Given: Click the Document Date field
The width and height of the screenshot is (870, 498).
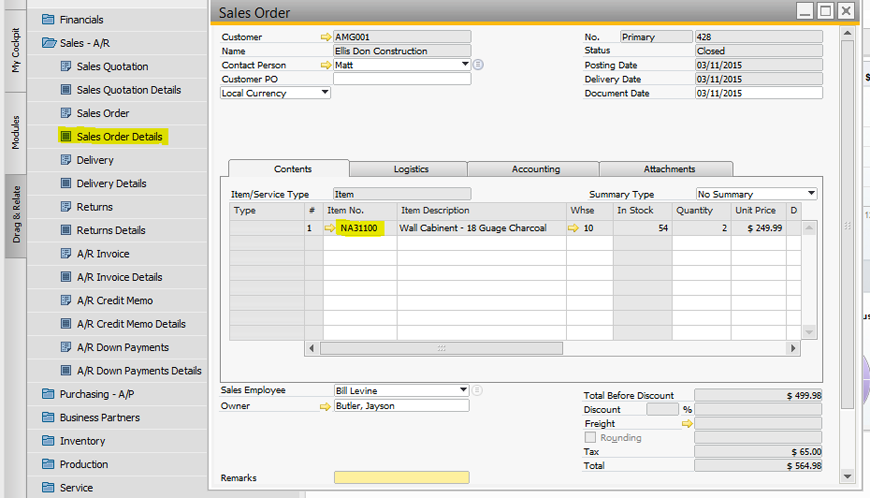Looking at the screenshot, I should [x=758, y=93].
